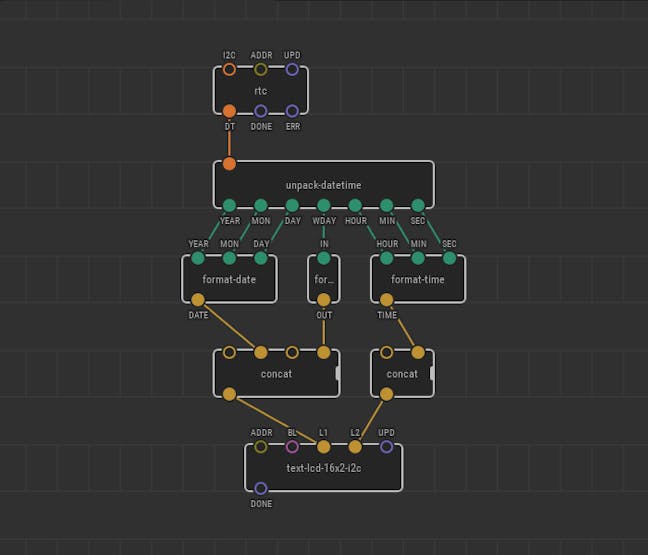Select the link from DATE to concat
Viewport: 648px width, 555px height.
click(229, 326)
